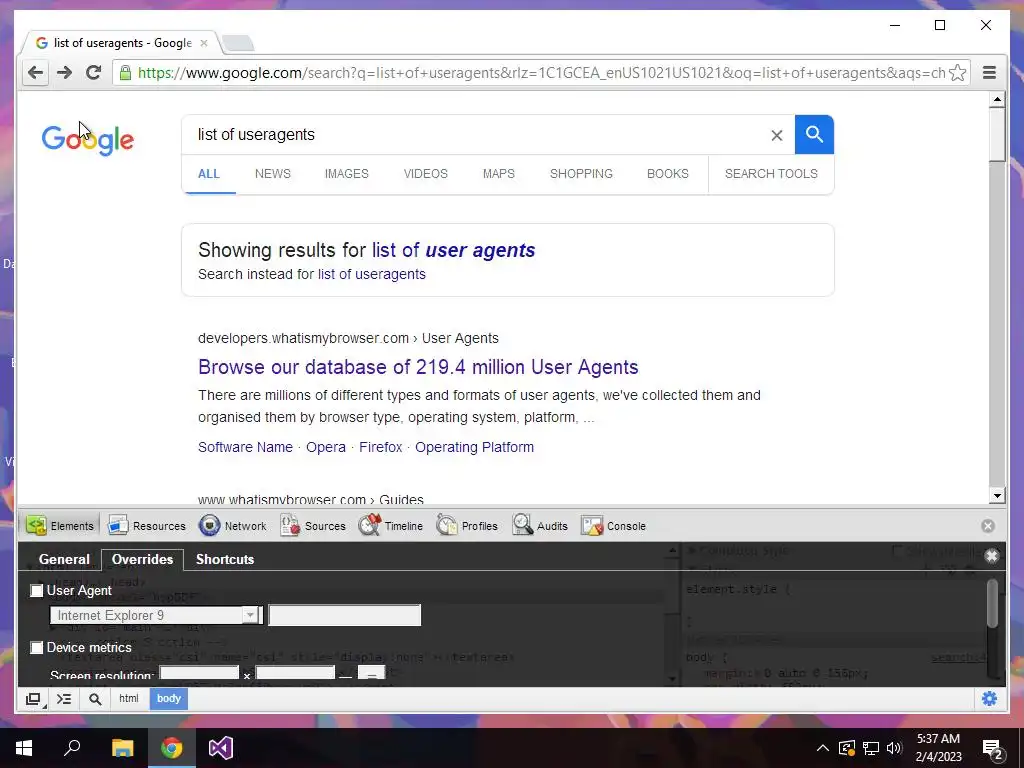The height and width of the screenshot is (768, 1024).
Task: Select the body breadcrumb element
Action: coord(168,699)
